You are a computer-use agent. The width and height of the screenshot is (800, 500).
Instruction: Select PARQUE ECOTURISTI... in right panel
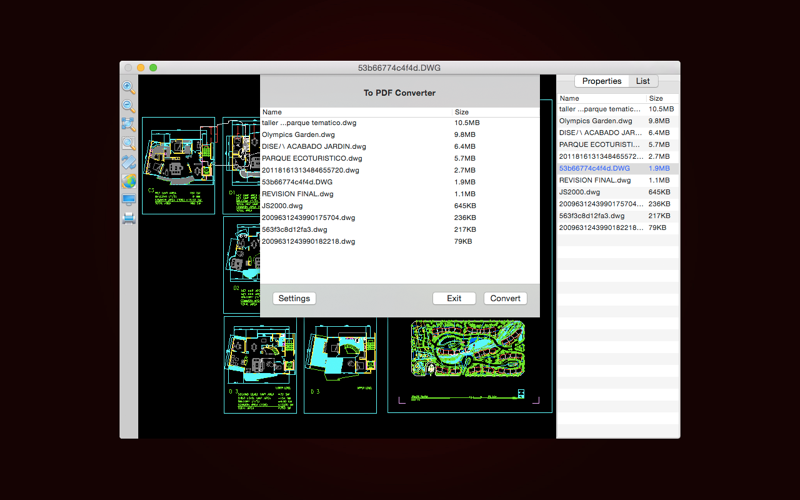click(x=618, y=144)
